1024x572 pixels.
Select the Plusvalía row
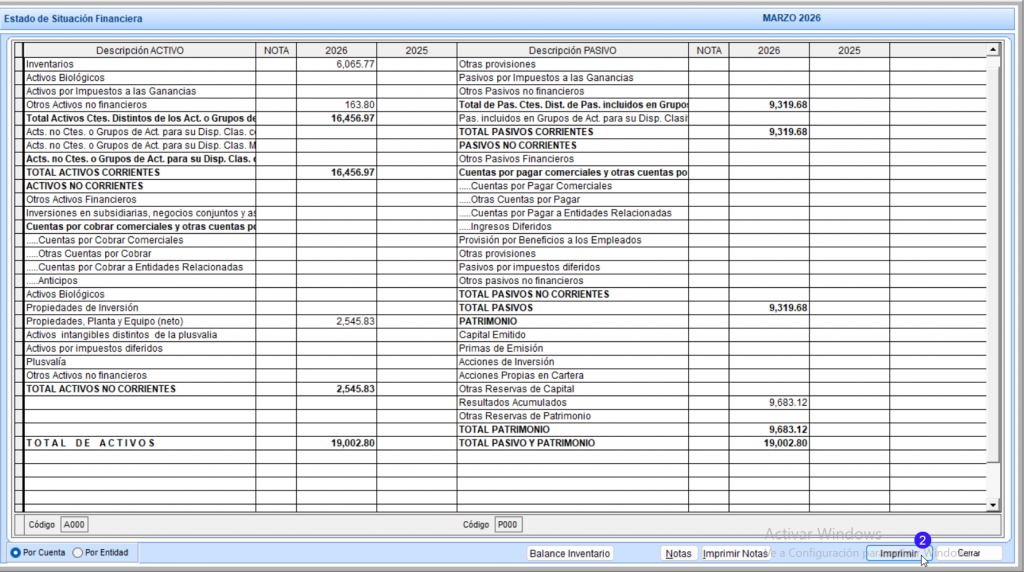tap(140, 362)
